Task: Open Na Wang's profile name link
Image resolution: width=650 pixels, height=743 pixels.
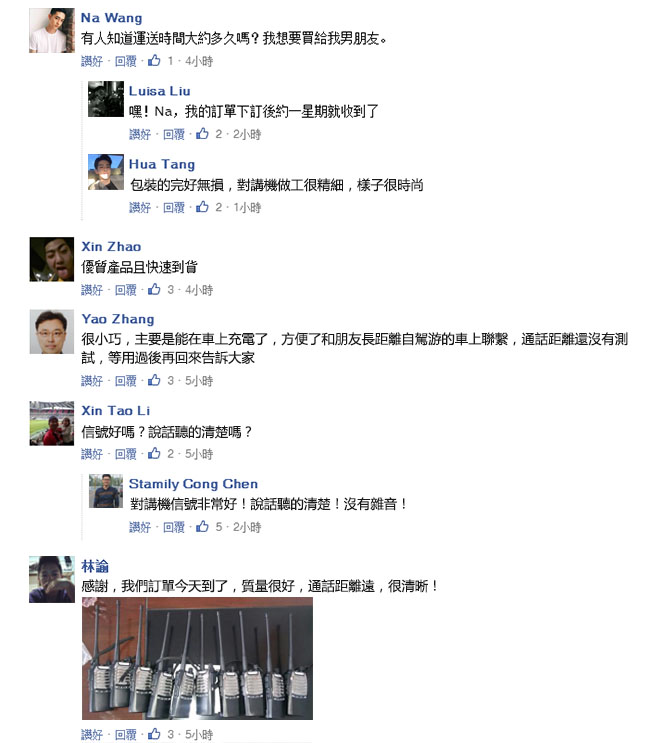Action: (x=111, y=18)
